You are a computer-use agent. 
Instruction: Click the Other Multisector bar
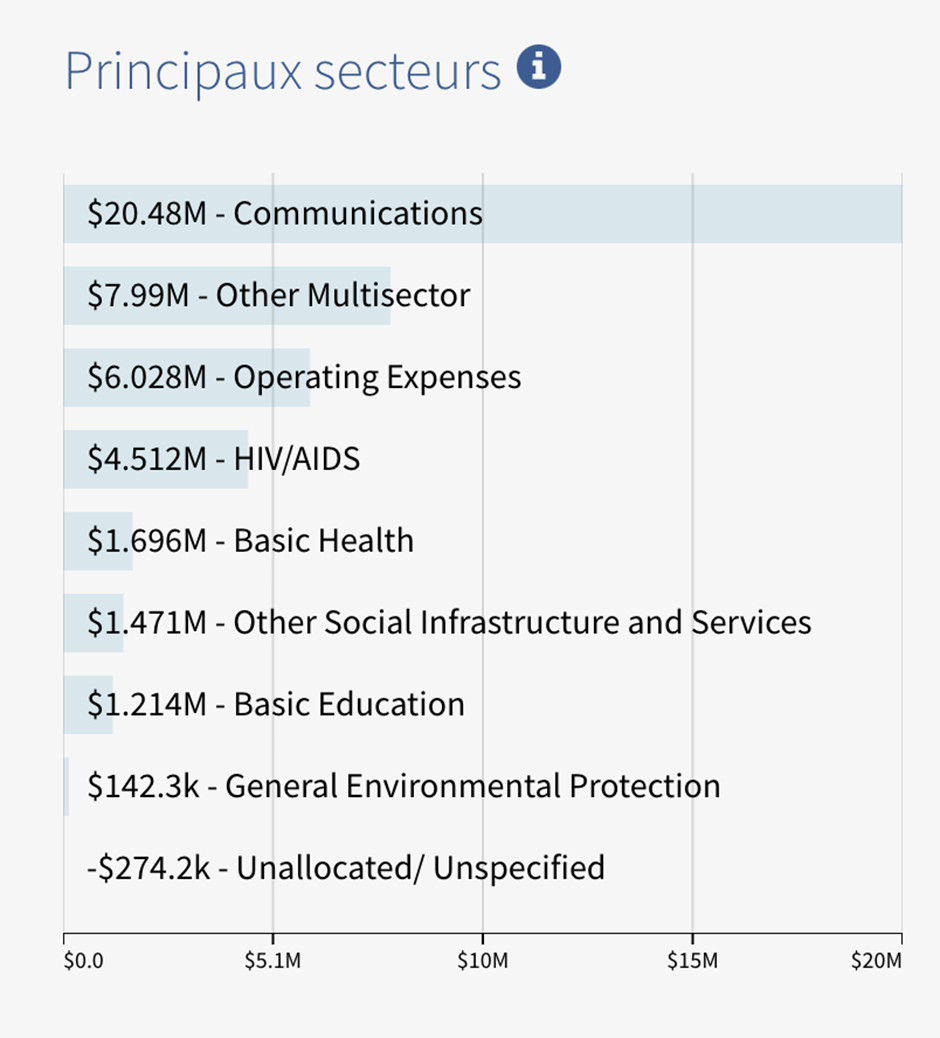click(227, 296)
